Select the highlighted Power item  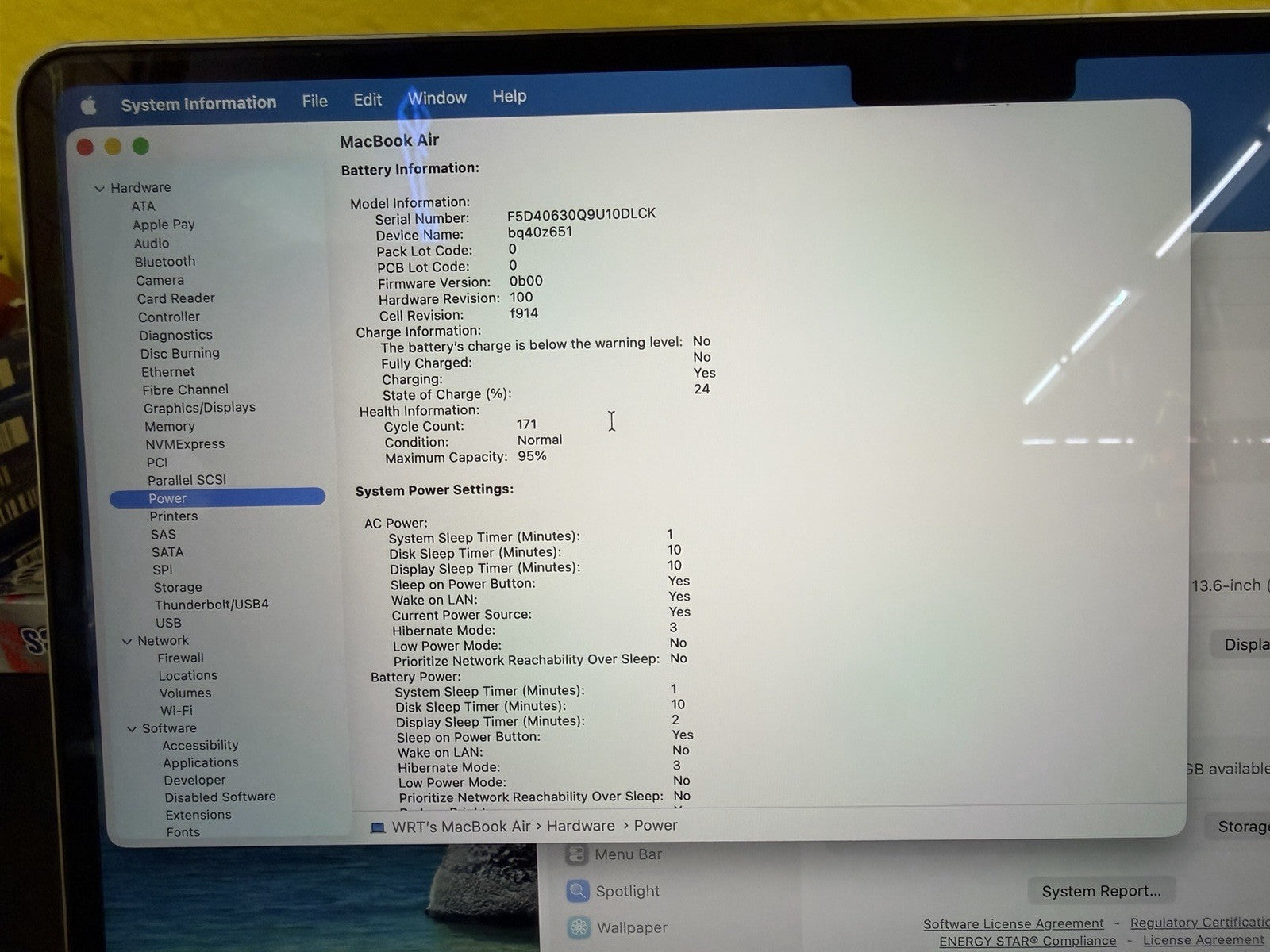pyautogui.click(x=217, y=498)
